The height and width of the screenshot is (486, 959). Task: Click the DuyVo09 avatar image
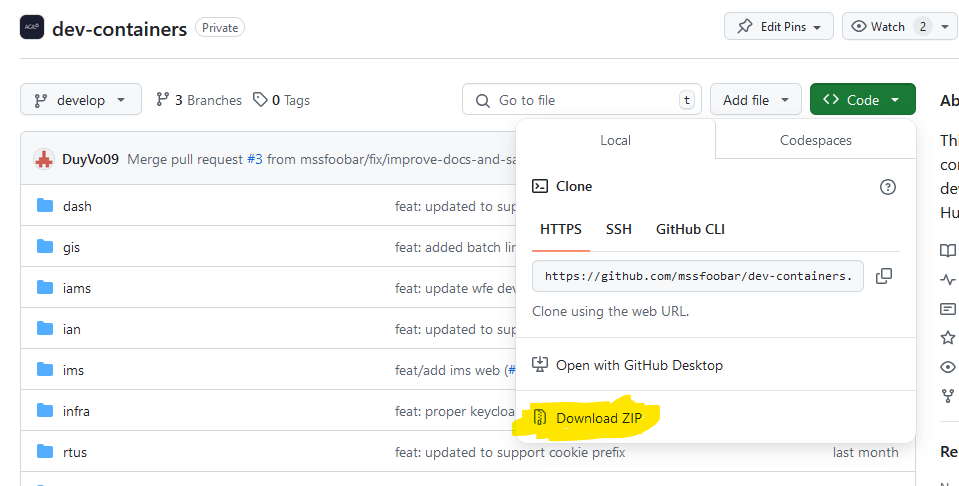click(44, 160)
